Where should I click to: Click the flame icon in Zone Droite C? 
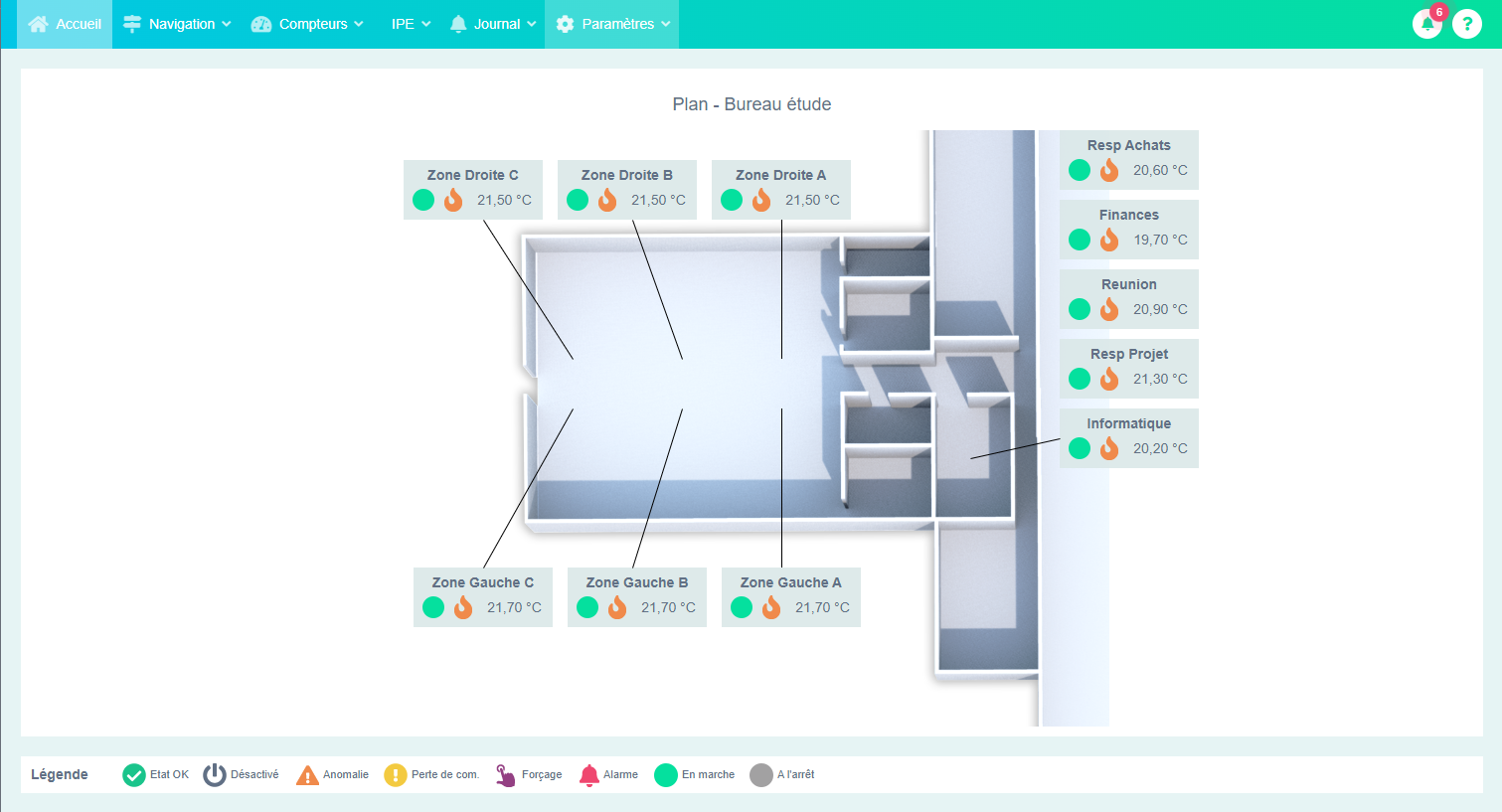(x=453, y=200)
